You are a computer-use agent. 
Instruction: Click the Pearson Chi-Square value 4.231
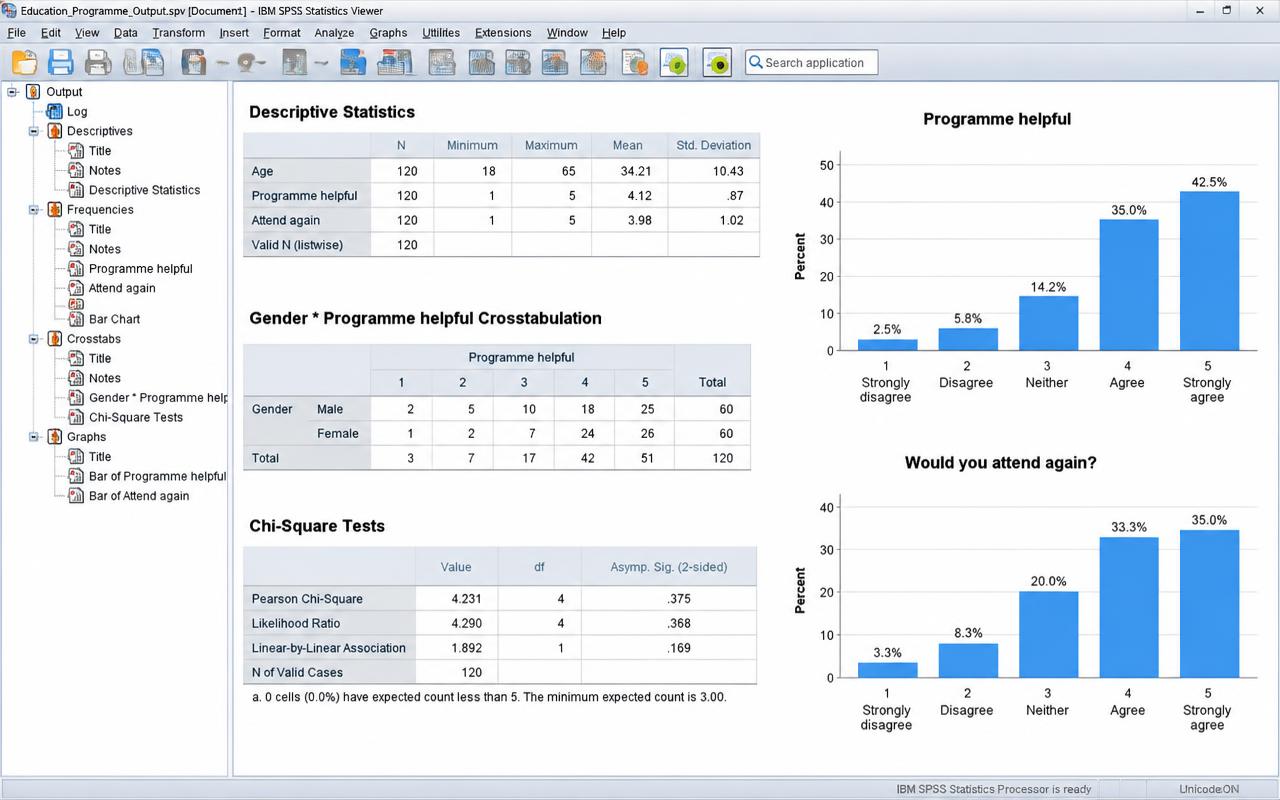(467, 599)
